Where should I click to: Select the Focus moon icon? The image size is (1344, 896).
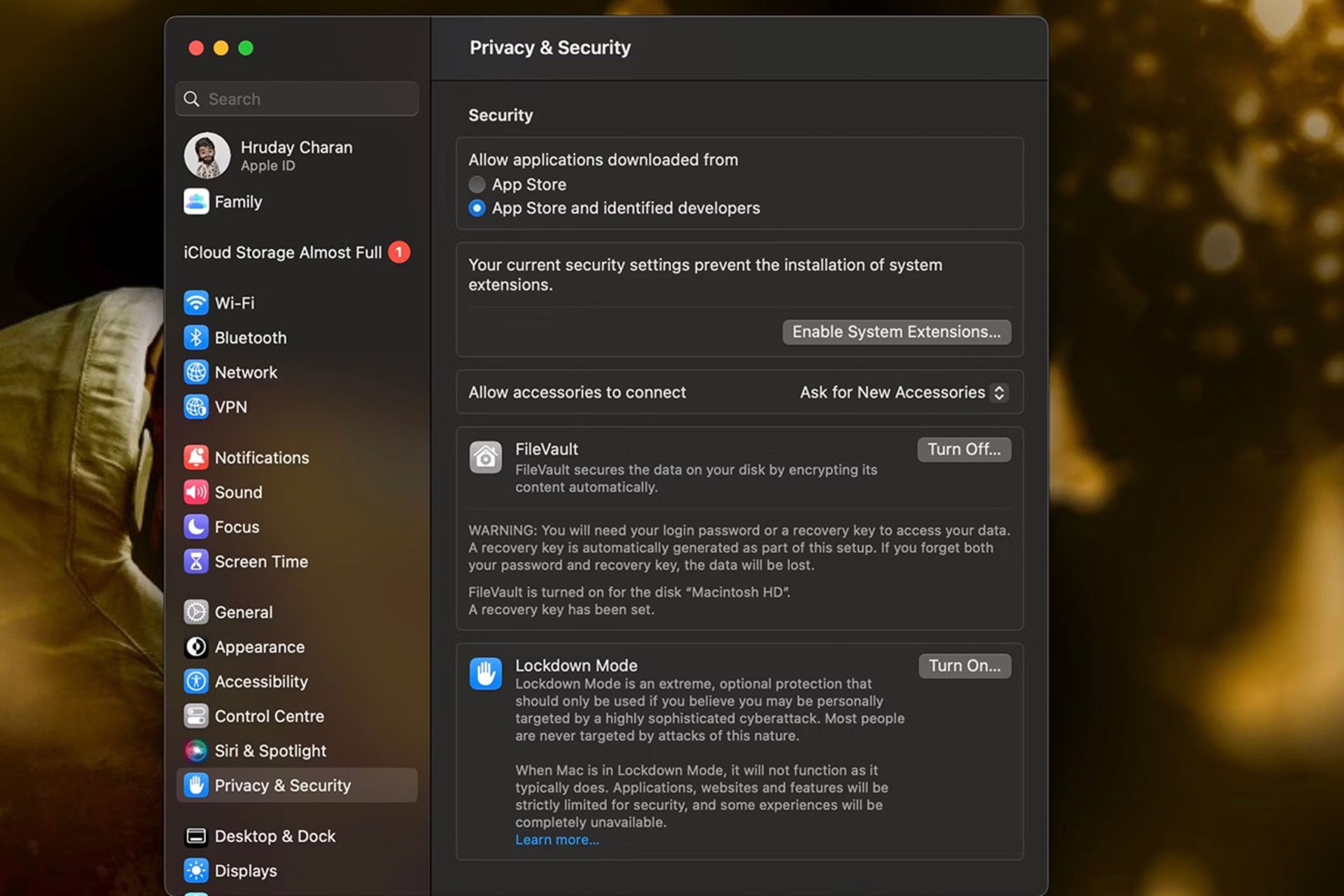point(196,526)
